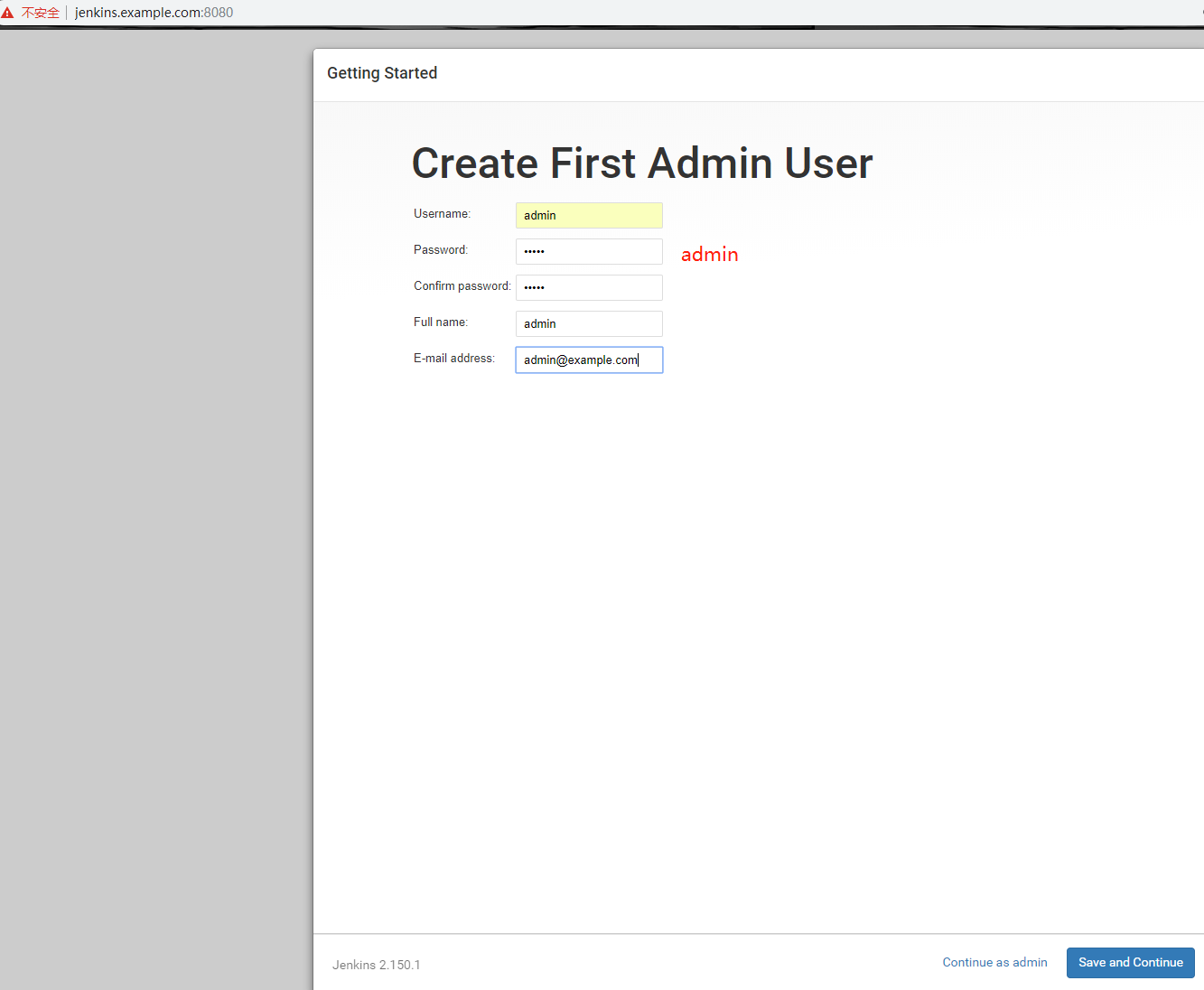This screenshot has height=990, width=1204.
Task: Click the E-mail address input field
Action: pos(589,360)
